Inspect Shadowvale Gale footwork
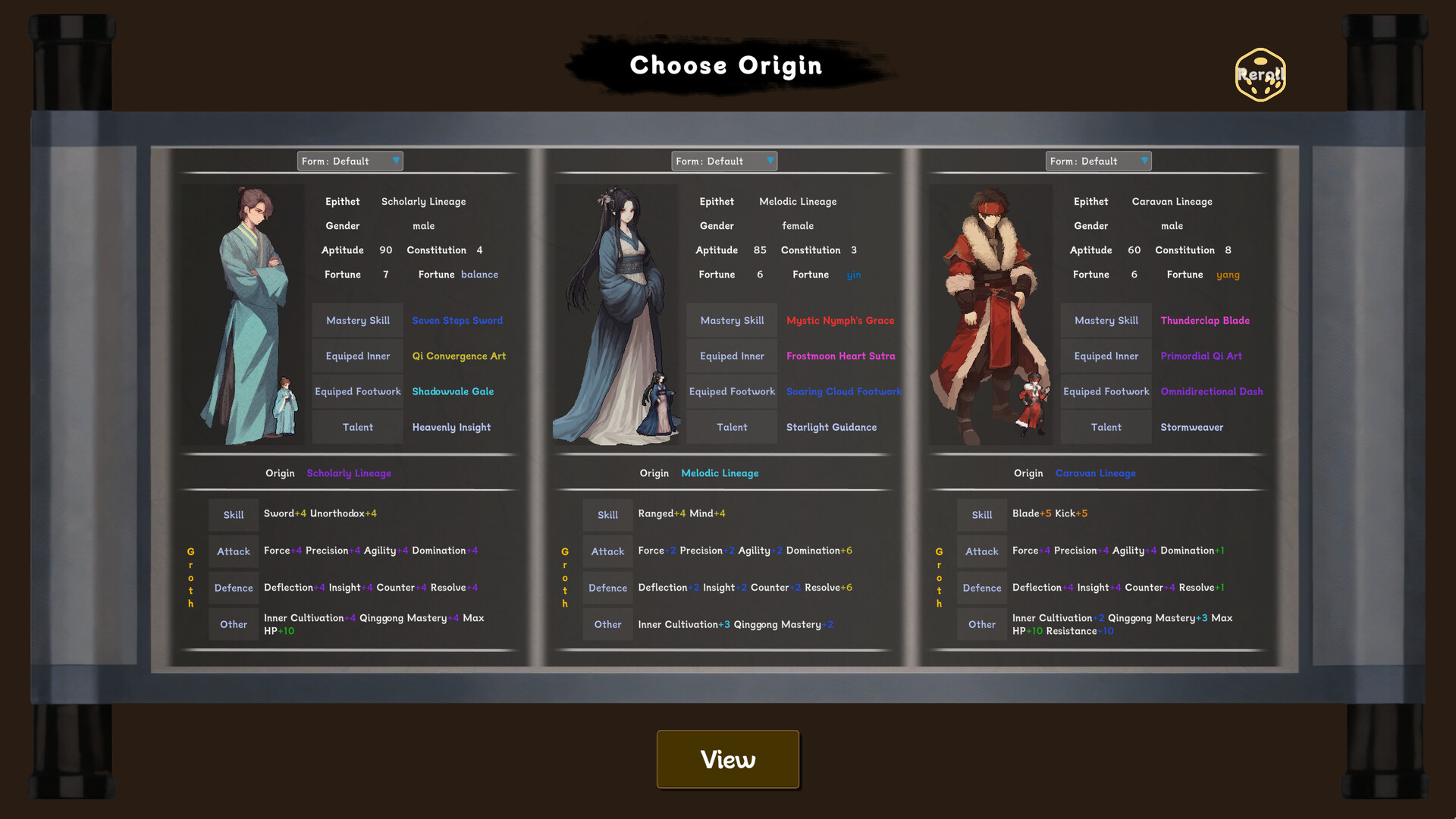The image size is (1456, 819). click(453, 391)
